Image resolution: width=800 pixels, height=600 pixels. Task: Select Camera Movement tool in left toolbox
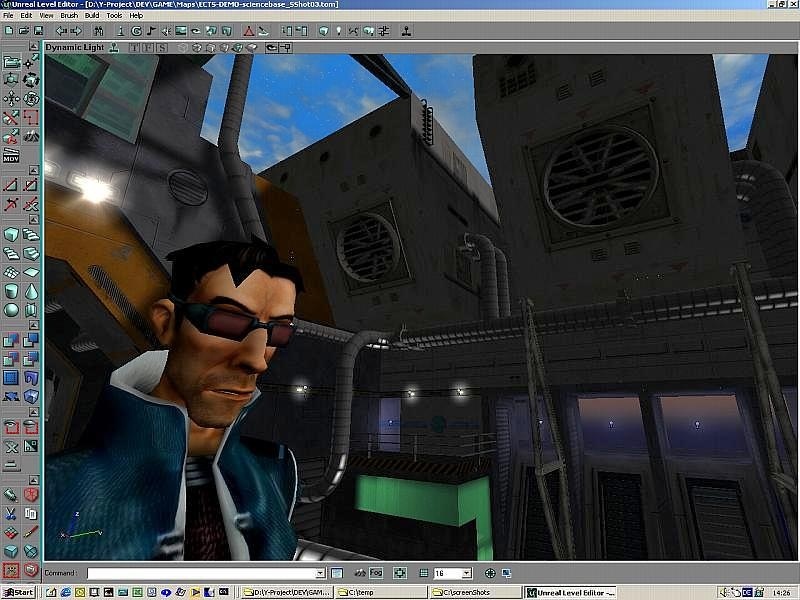point(11,62)
